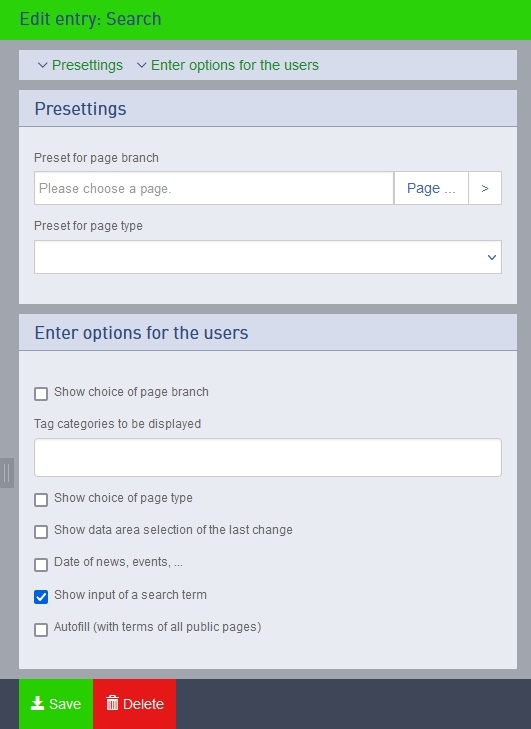Screen dimensions: 531x729
Task: Tick Autofill with terms of public pages
Action: click(41, 630)
